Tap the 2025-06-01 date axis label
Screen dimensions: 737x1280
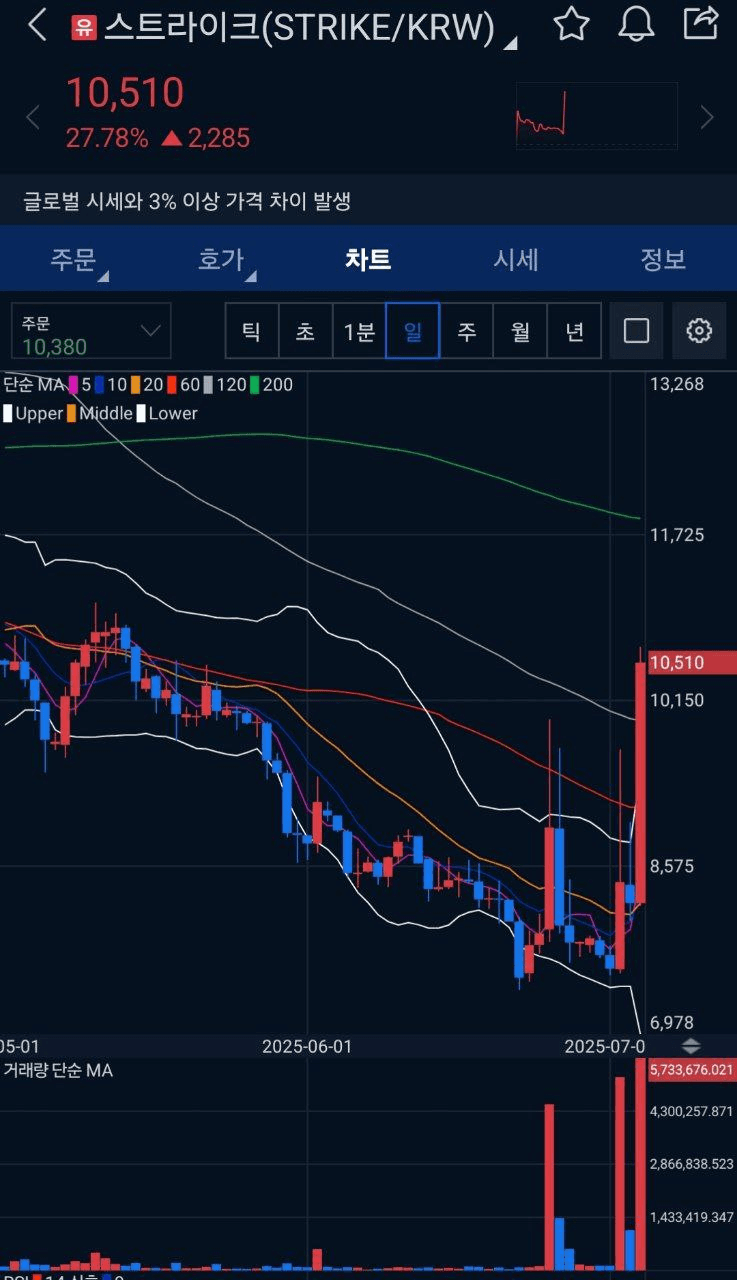click(x=307, y=1046)
